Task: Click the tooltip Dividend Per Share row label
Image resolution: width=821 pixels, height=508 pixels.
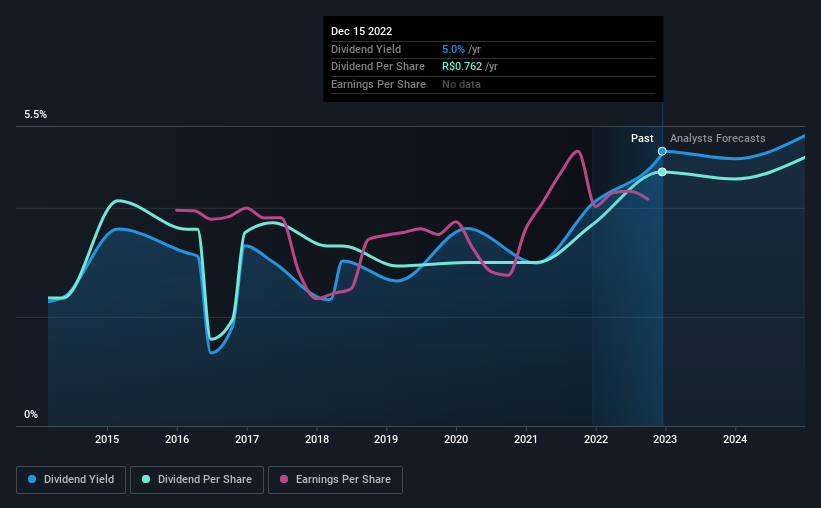Action: (378, 67)
